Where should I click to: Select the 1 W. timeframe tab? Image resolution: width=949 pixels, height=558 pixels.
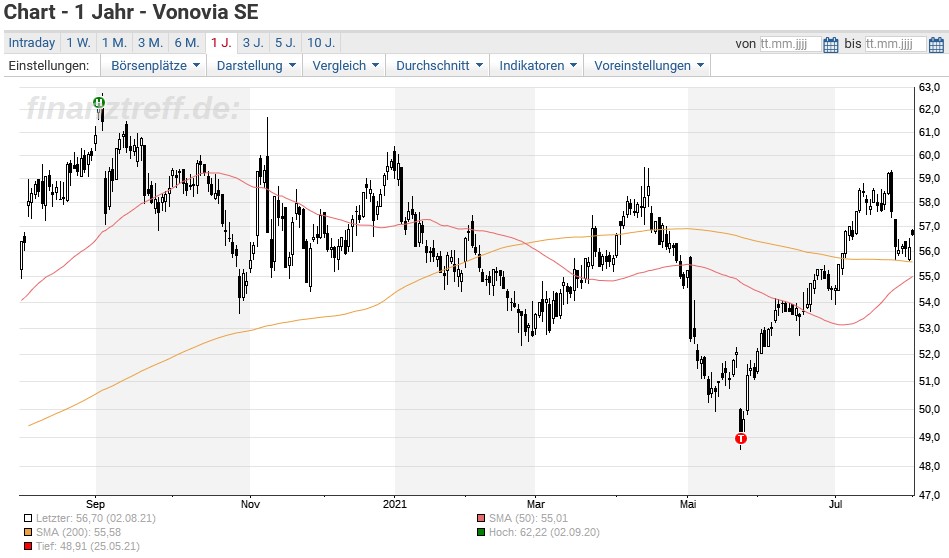[x=78, y=43]
